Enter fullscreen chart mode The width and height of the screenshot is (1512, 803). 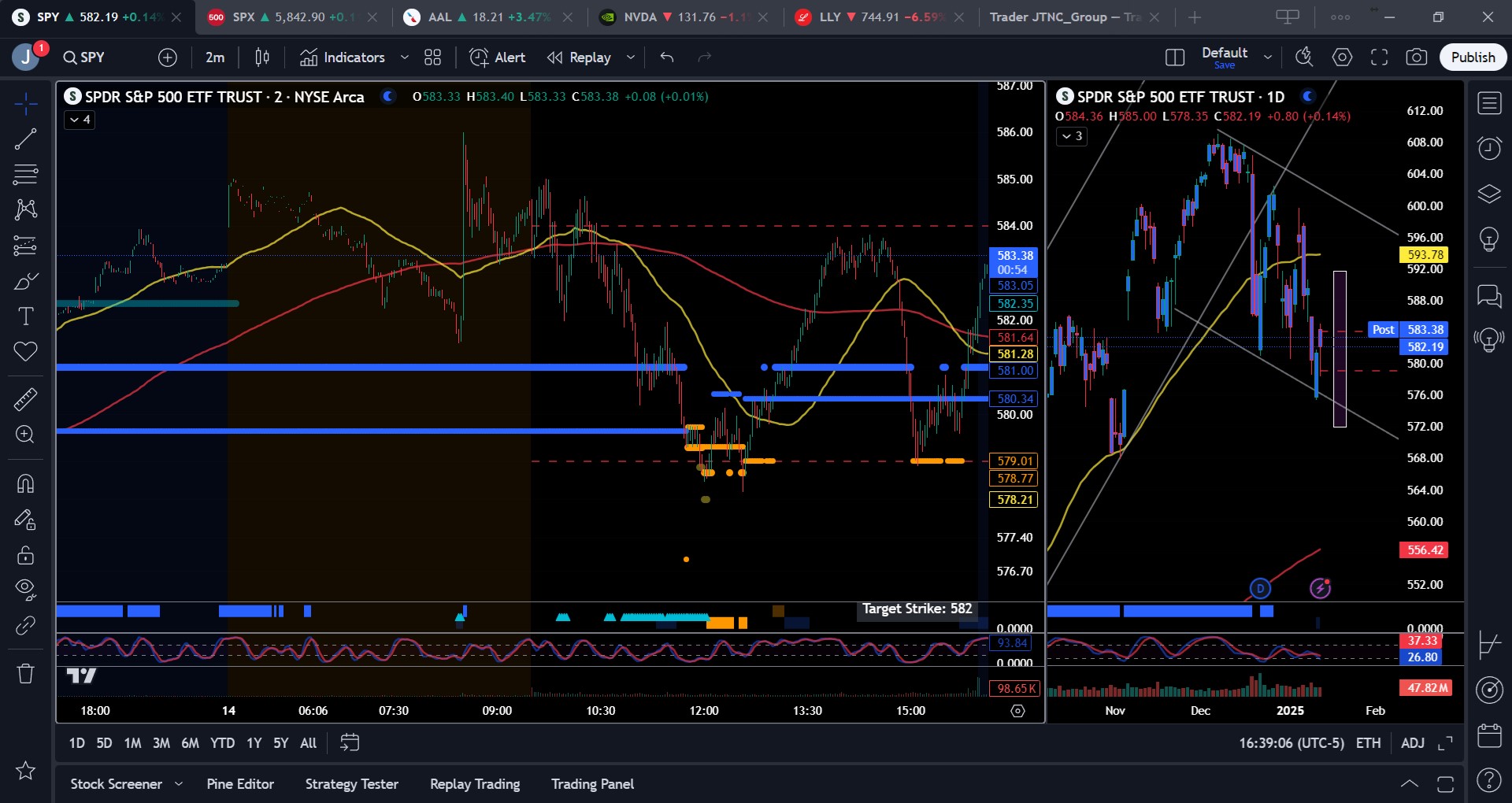click(x=1379, y=57)
